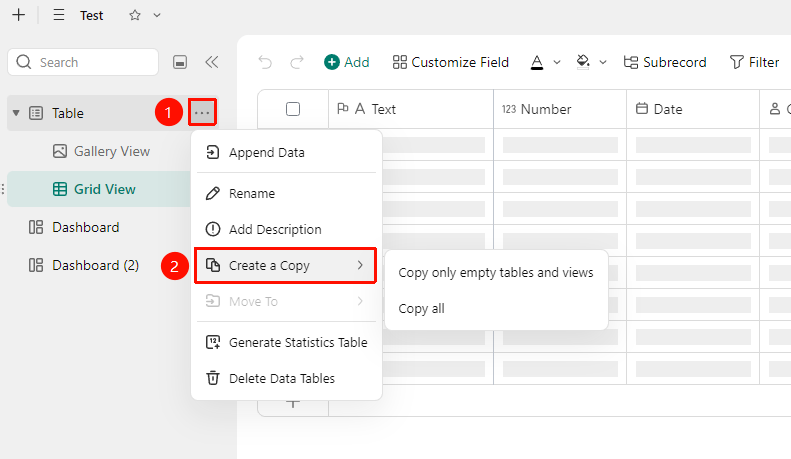Click the Dashboard (2) layout icon
The width and height of the screenshot is (791, 459).
coord(36,265)
